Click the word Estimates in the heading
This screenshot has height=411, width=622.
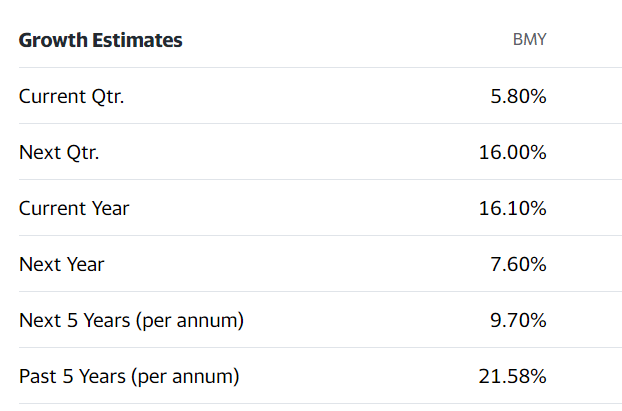(x=137, y=40)
